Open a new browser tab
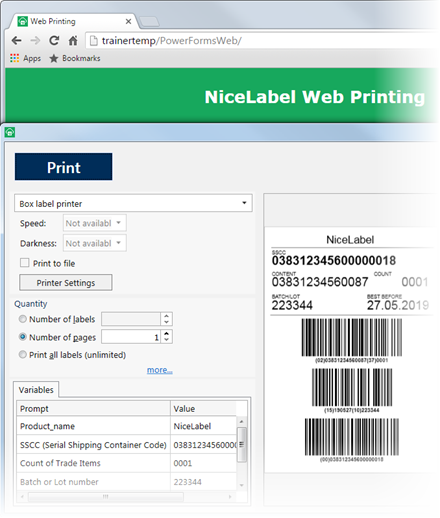 tap(149, 22)
